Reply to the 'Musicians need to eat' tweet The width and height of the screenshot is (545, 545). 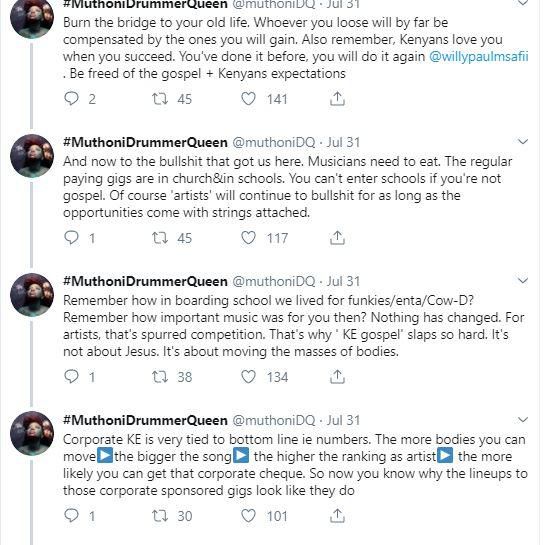pyautogui.click(x=72, y=238)
